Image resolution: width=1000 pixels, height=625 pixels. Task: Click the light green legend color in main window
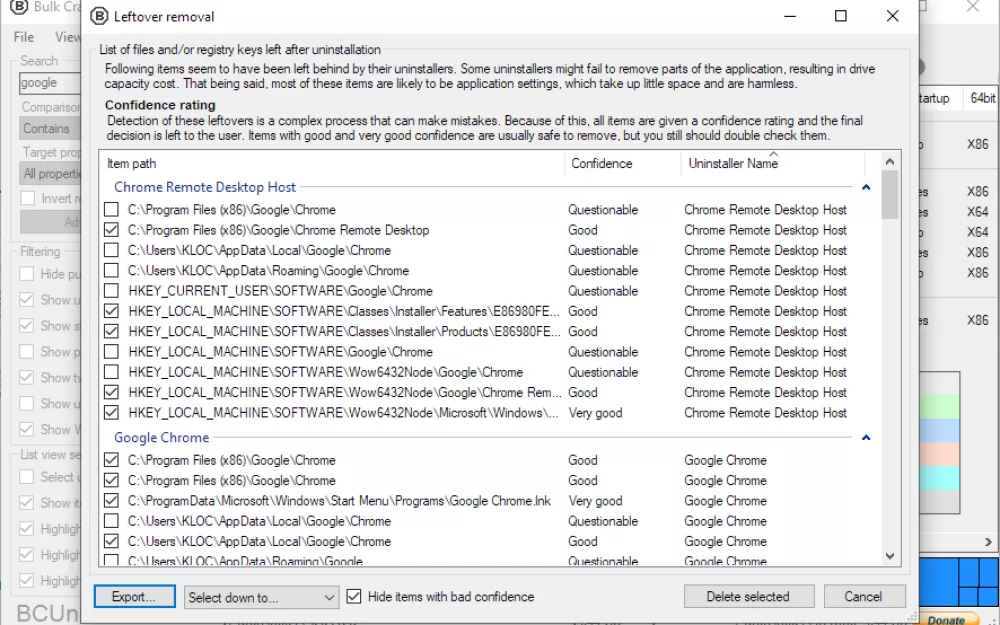coord(939,407)
